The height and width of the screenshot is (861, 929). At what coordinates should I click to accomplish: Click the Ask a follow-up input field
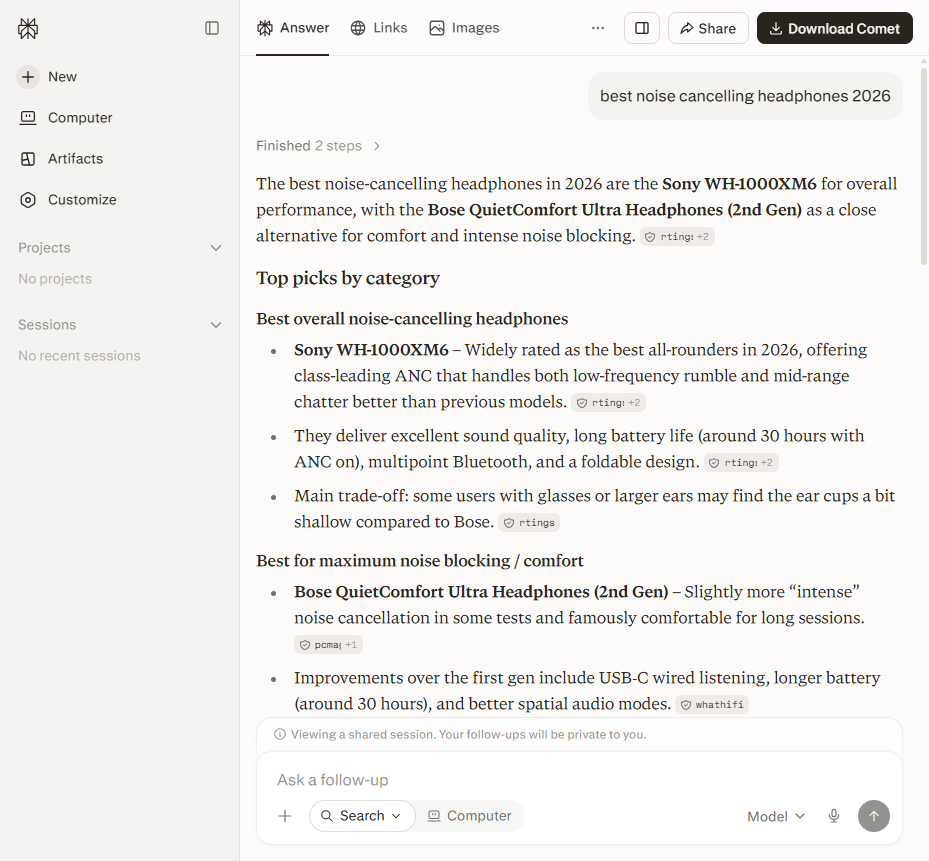pos(579,780)
